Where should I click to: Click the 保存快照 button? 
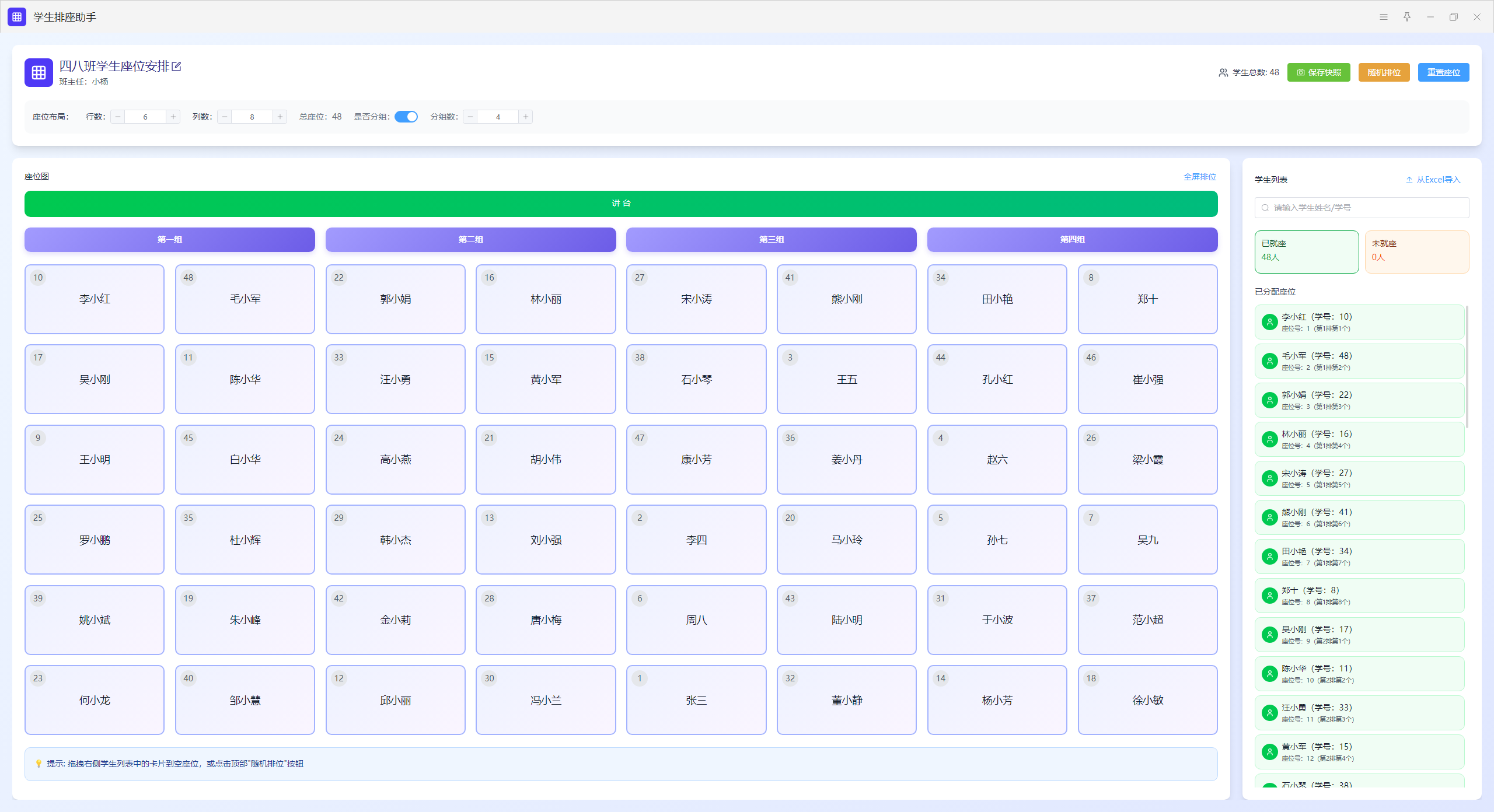tap(1318, 72)
